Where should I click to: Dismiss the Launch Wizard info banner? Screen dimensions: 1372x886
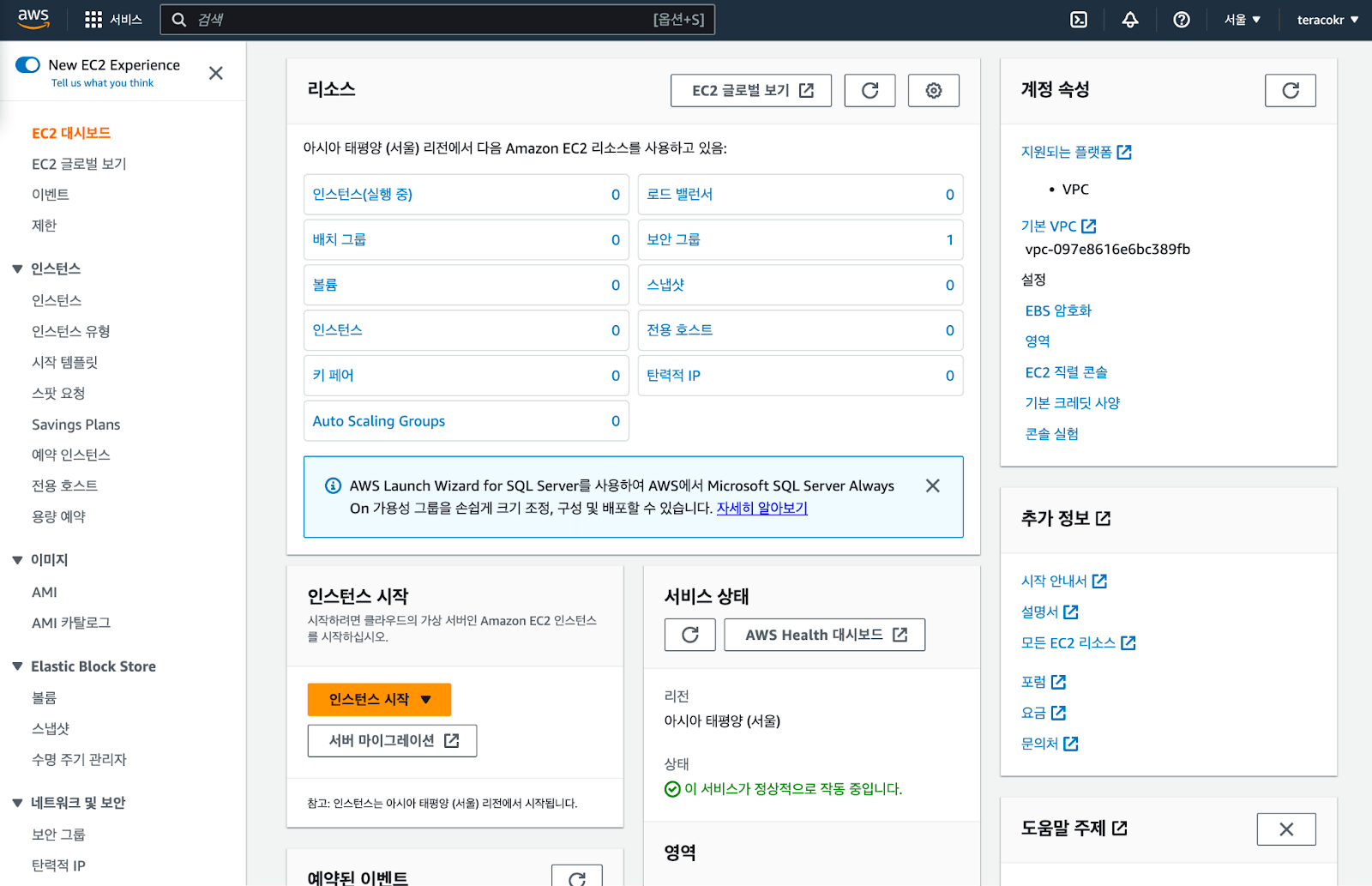point(932,486)
